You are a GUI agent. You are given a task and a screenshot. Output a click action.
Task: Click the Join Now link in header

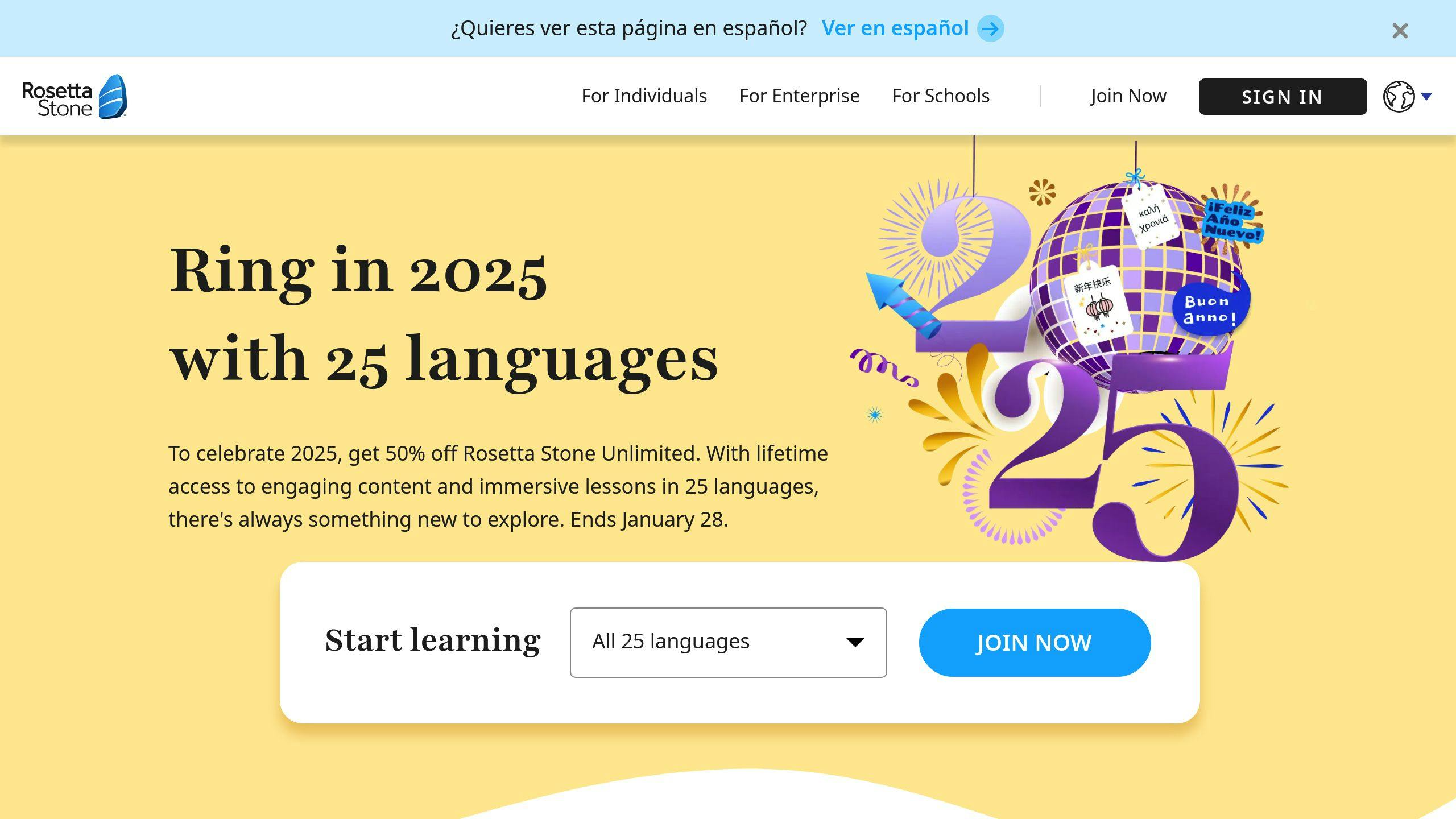click(1128, 96)
